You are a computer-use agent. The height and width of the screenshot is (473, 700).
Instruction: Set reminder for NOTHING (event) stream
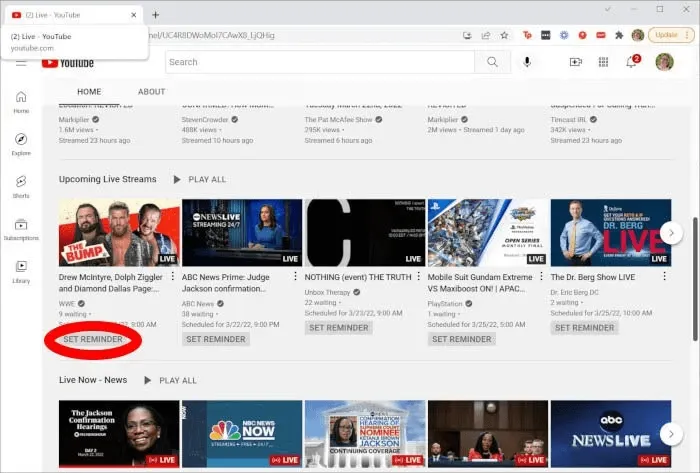(x=339, y=328)
